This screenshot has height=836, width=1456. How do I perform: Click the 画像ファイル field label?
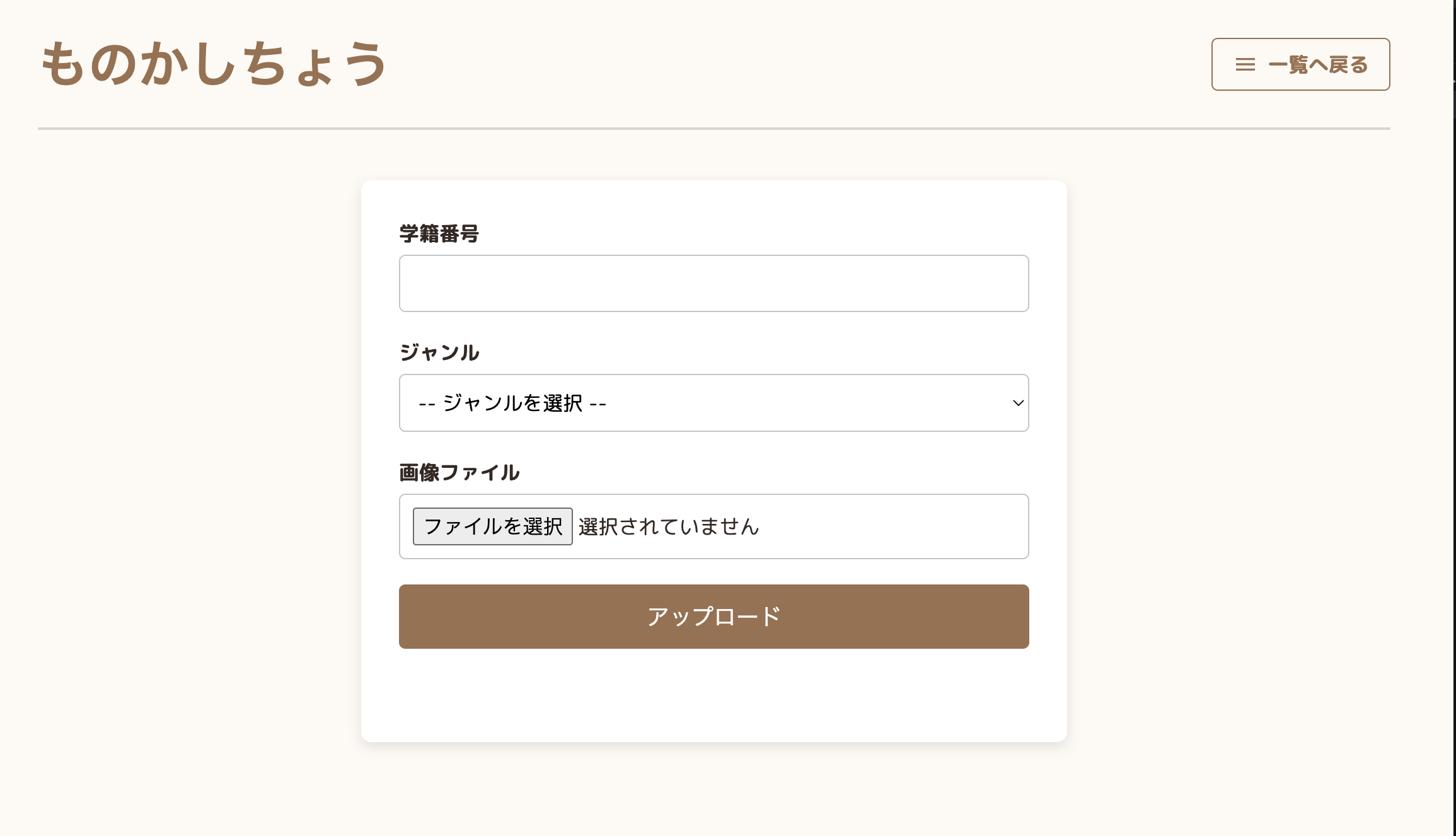click(x=459, y=472)
